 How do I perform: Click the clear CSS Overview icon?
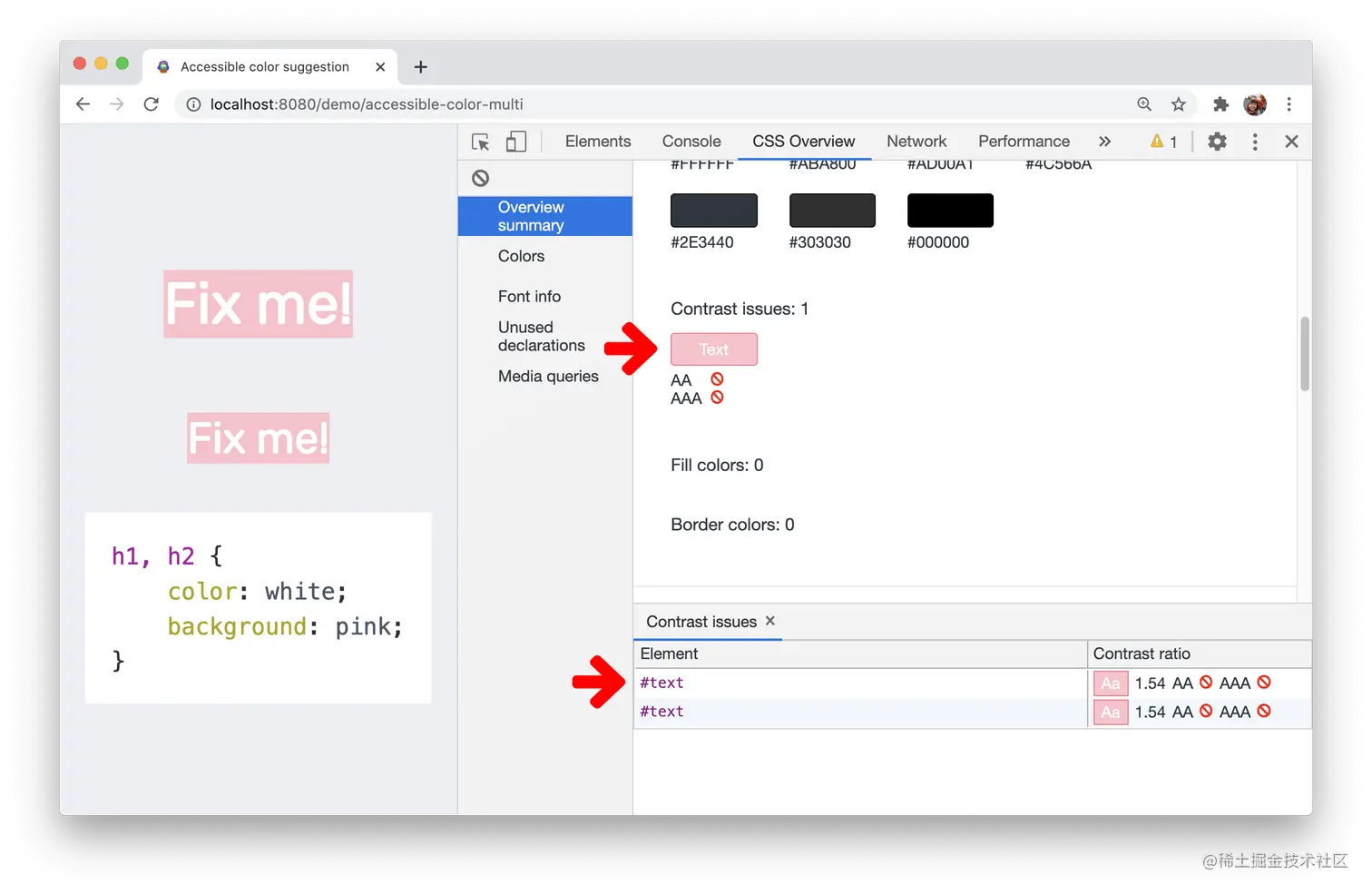tap(480, 178)
